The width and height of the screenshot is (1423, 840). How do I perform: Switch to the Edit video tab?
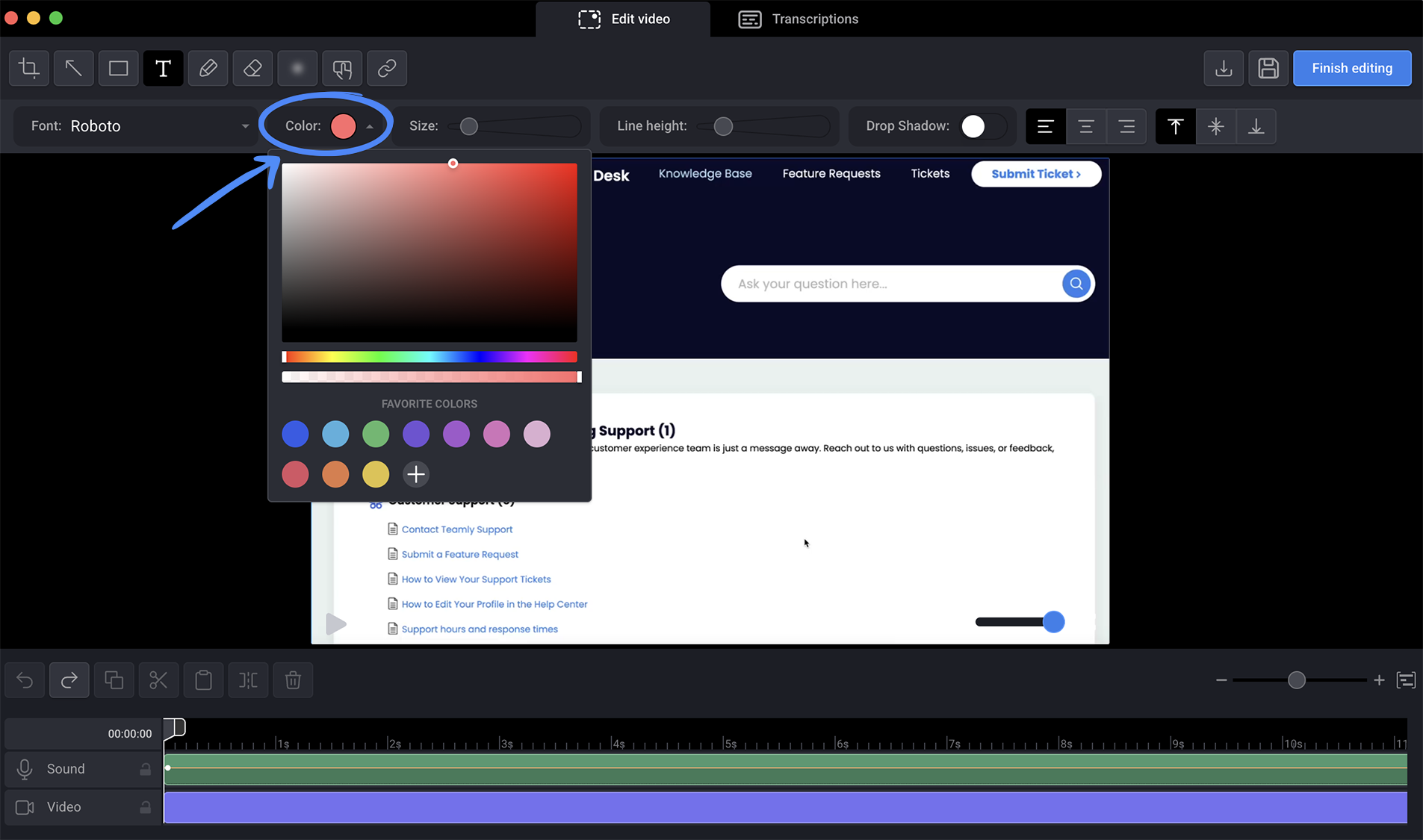tap(624, 19)
